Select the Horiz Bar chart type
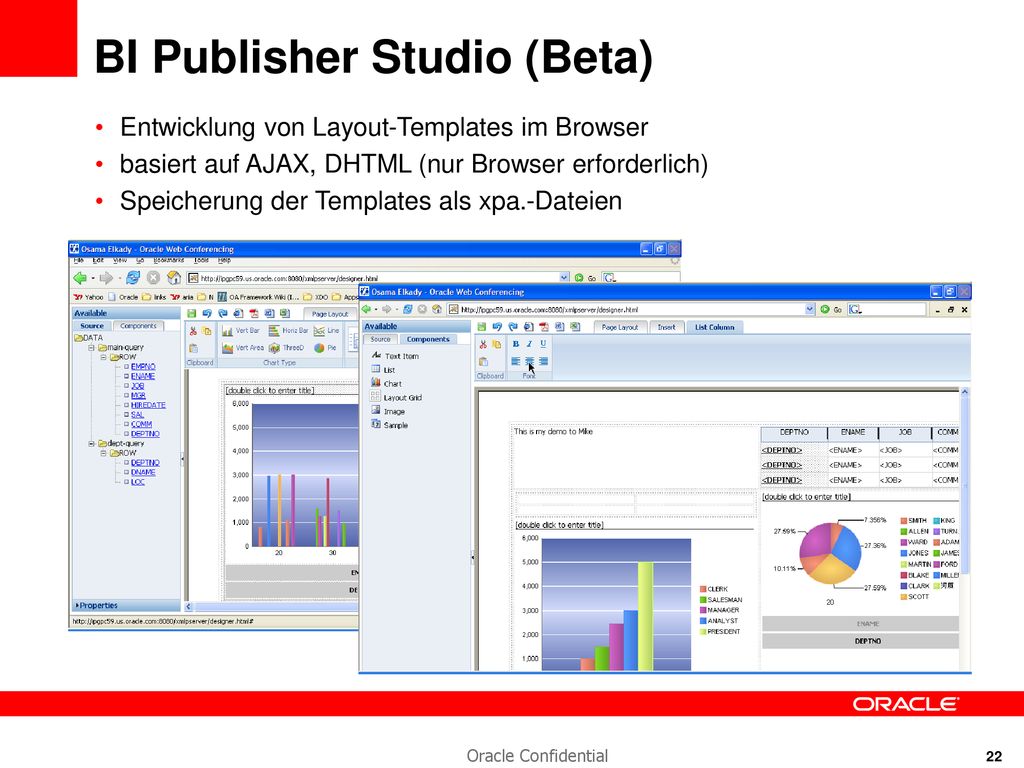 click(288, 330)
